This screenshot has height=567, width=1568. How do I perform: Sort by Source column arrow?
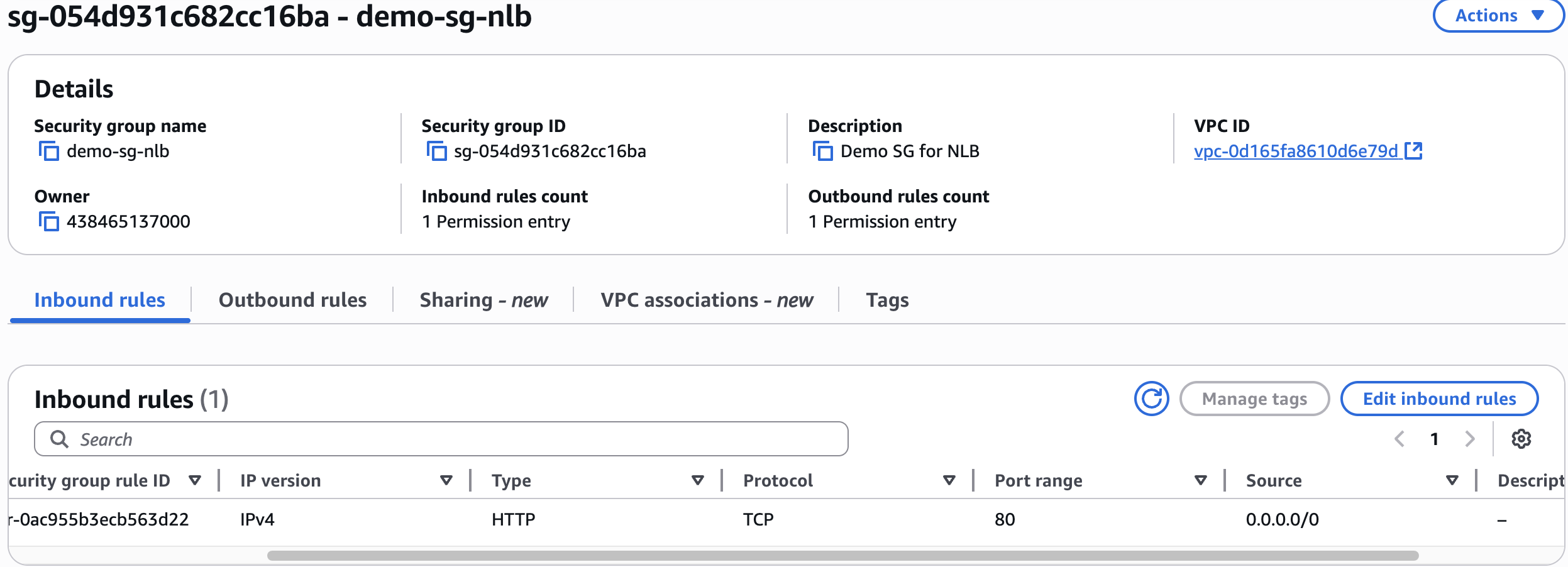point(1452,481)
